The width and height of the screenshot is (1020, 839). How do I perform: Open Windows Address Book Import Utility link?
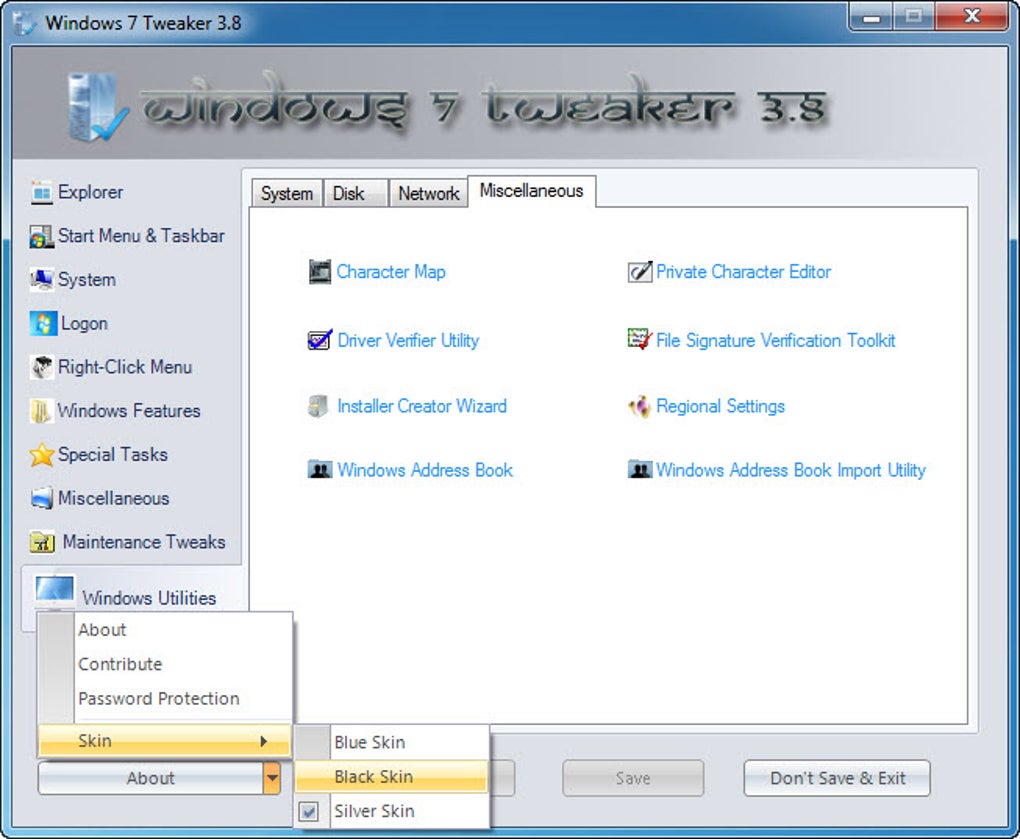(791, 470)
